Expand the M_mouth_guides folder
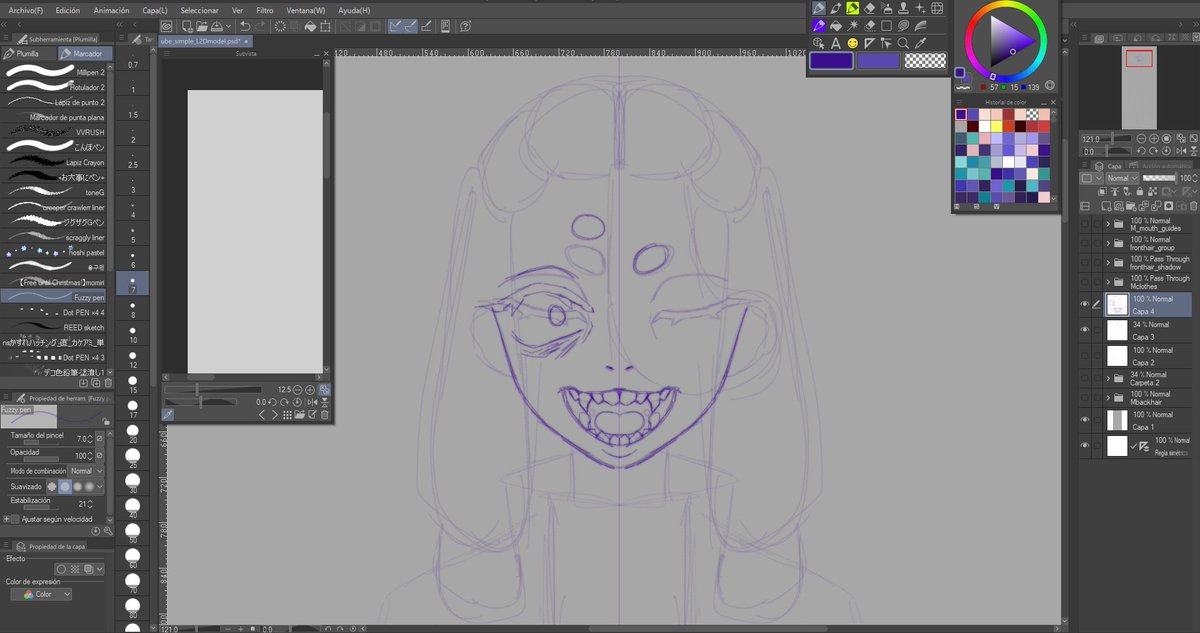 1109,225
